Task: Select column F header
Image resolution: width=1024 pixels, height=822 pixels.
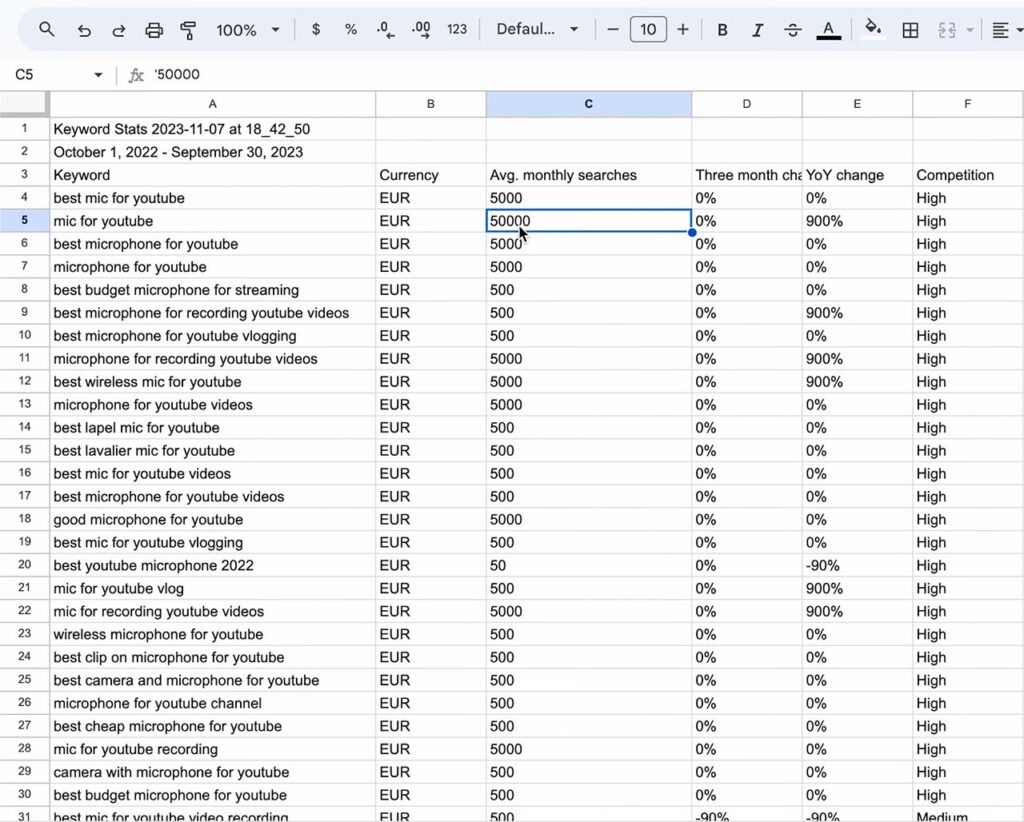Action: pyautogui.click(x=967, y=104)
